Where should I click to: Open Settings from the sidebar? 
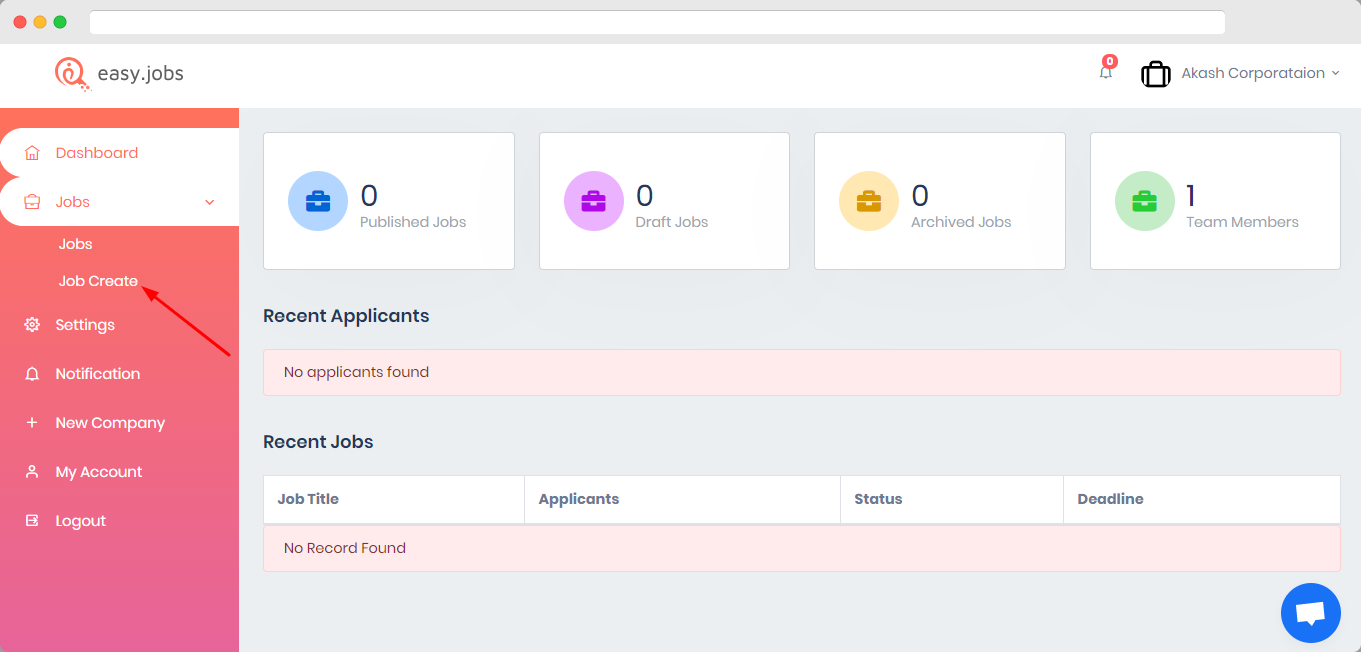tap(85, 325)
